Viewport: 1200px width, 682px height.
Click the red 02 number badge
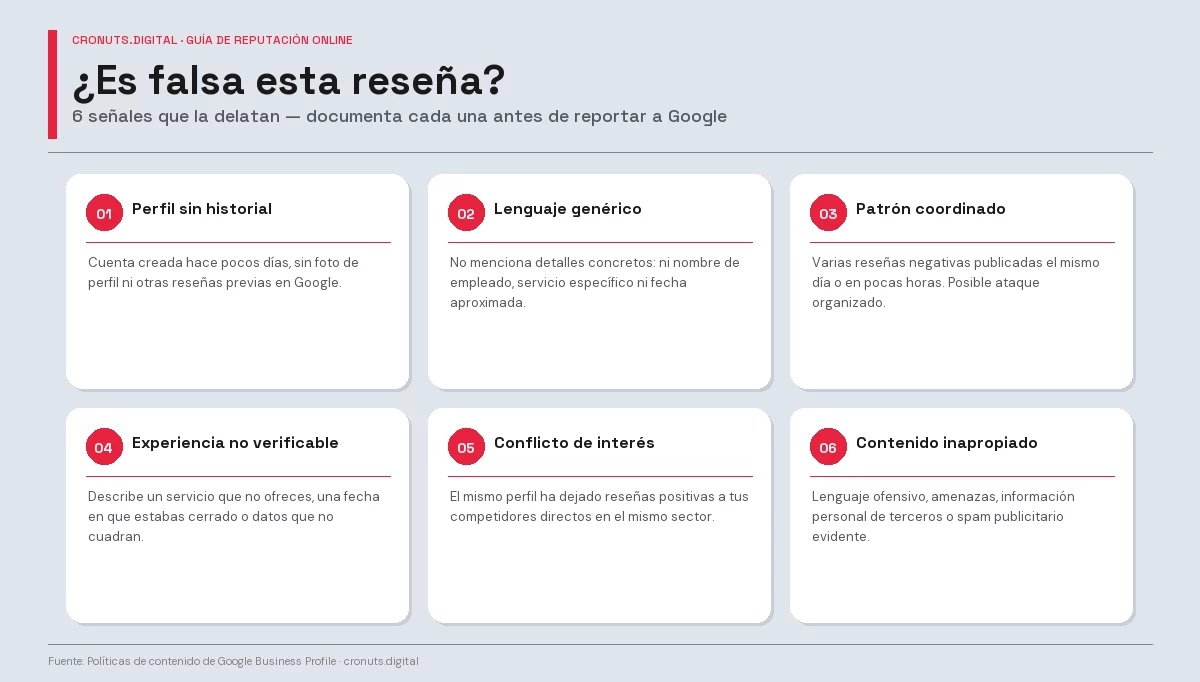coord(466,213)
